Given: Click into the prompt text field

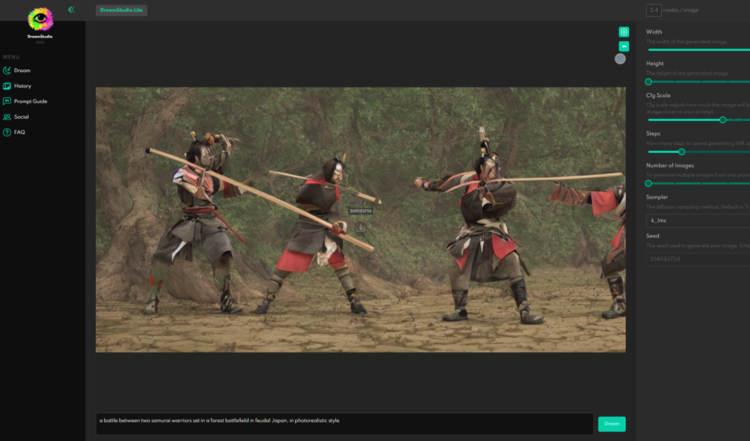Looking at the screenshot, I should point(344,424).
